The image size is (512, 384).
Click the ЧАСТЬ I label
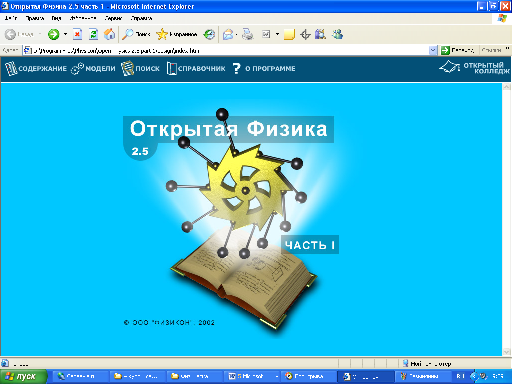(310, 245)
